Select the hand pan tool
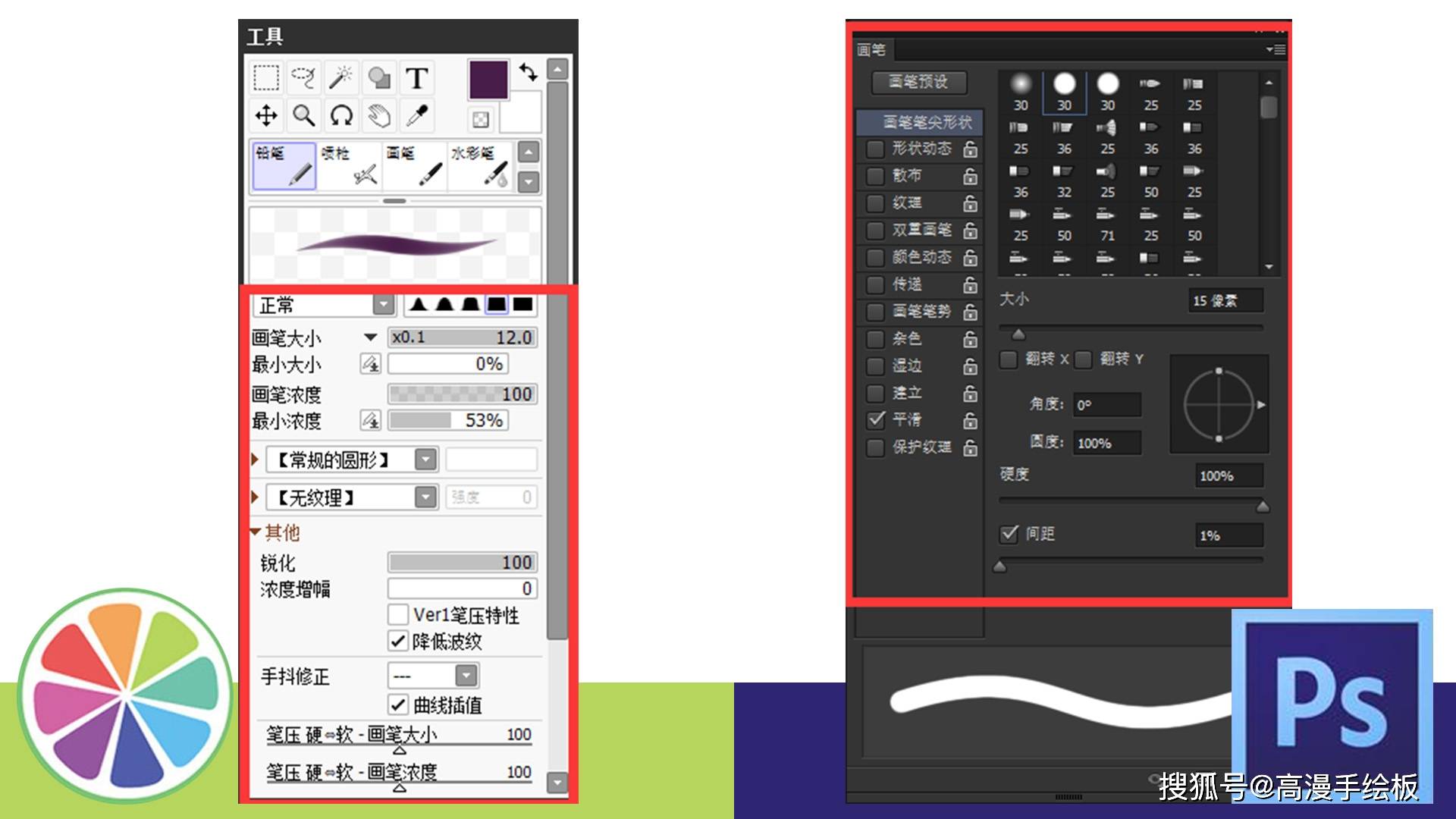1456x819 pixels. [x=378, y=116]
